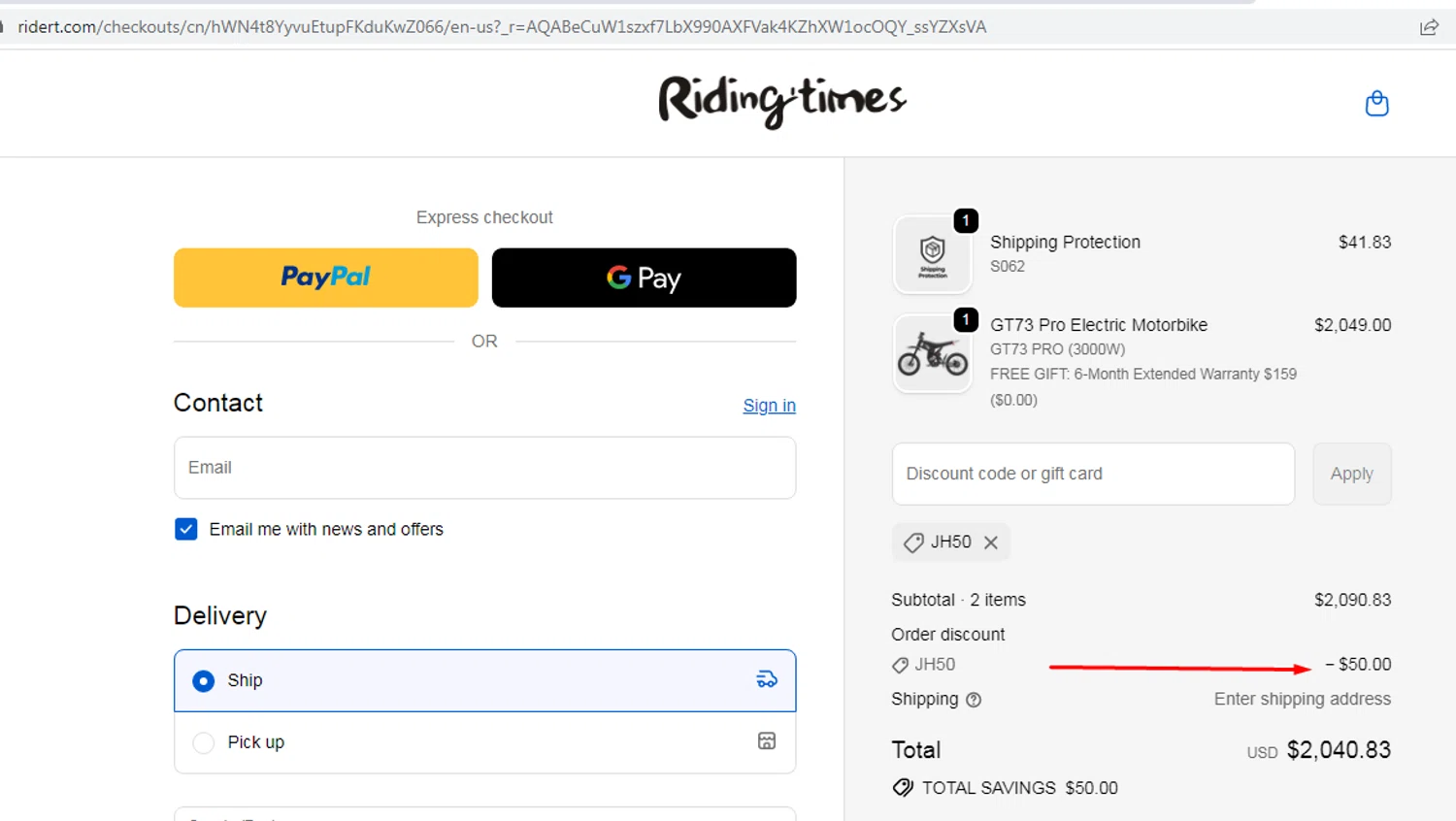The width and height of the screenshot is (1456, 821).
Task: Click the Order discount label
Action: (x=948, y=635)
